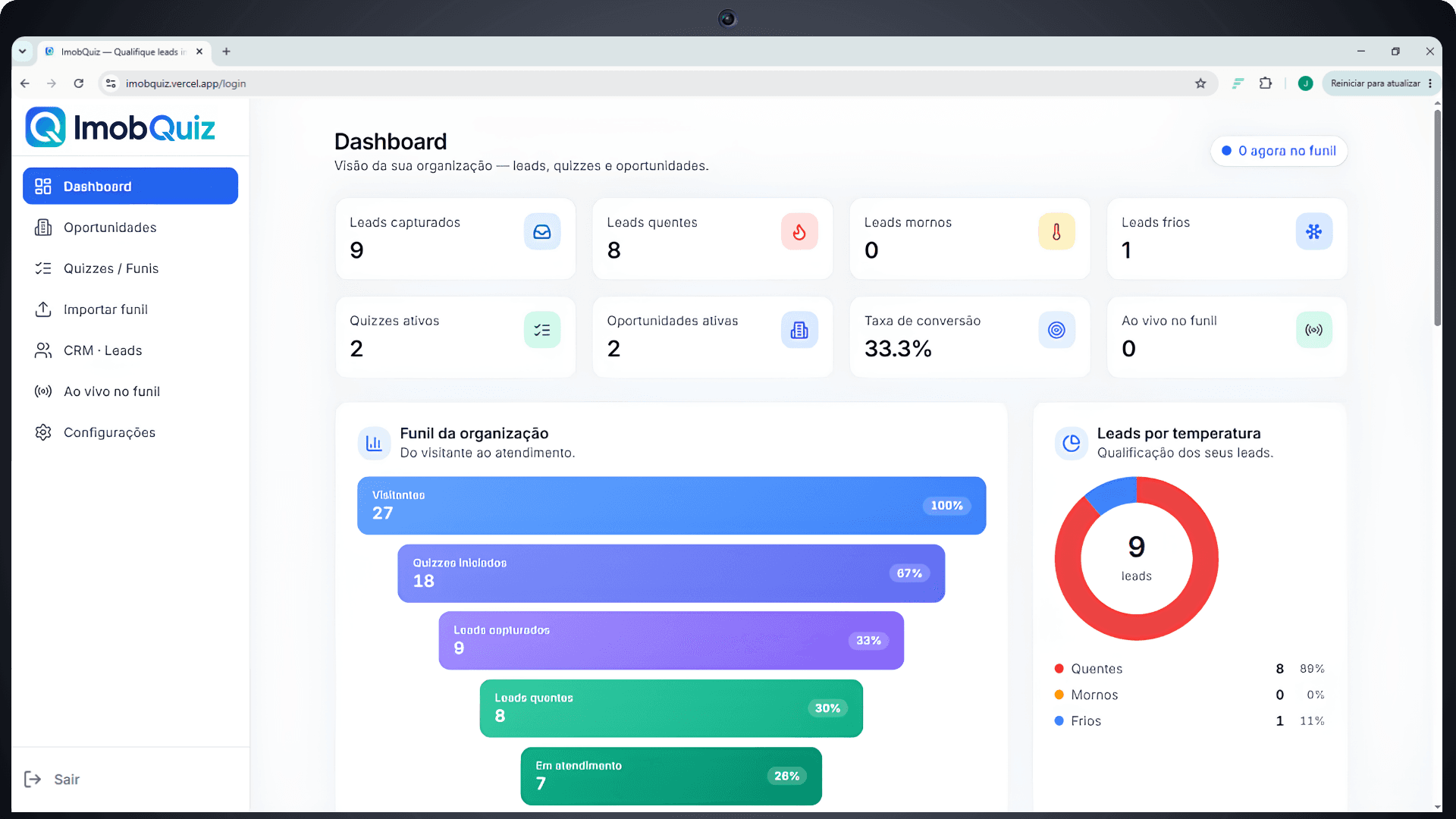Click the '0 agora no funil' badge
Screen dimensions: 1456x819
pyautogui.click(x=1279, y=151)
